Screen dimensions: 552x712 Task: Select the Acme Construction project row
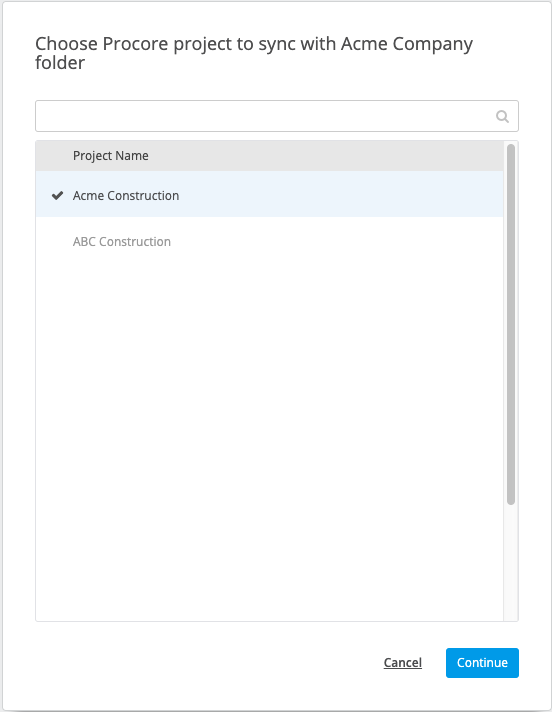pyautogui.click(x=269, y=194)
